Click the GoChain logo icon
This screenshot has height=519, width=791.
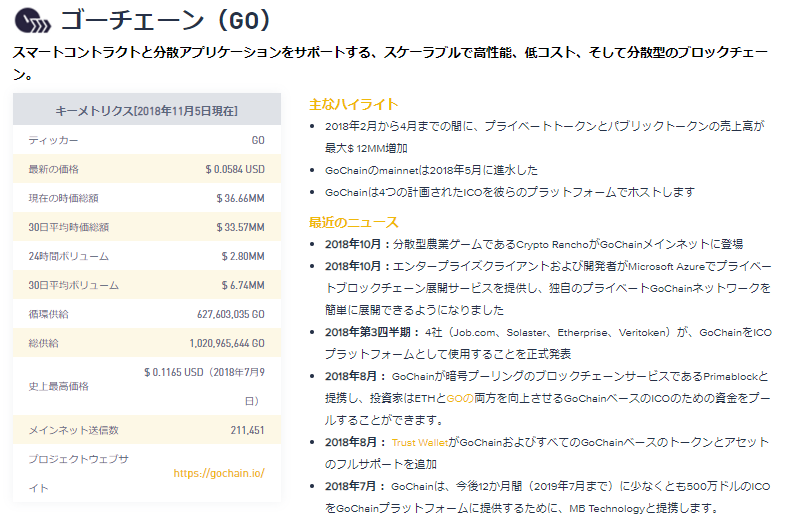click(31, 21)
